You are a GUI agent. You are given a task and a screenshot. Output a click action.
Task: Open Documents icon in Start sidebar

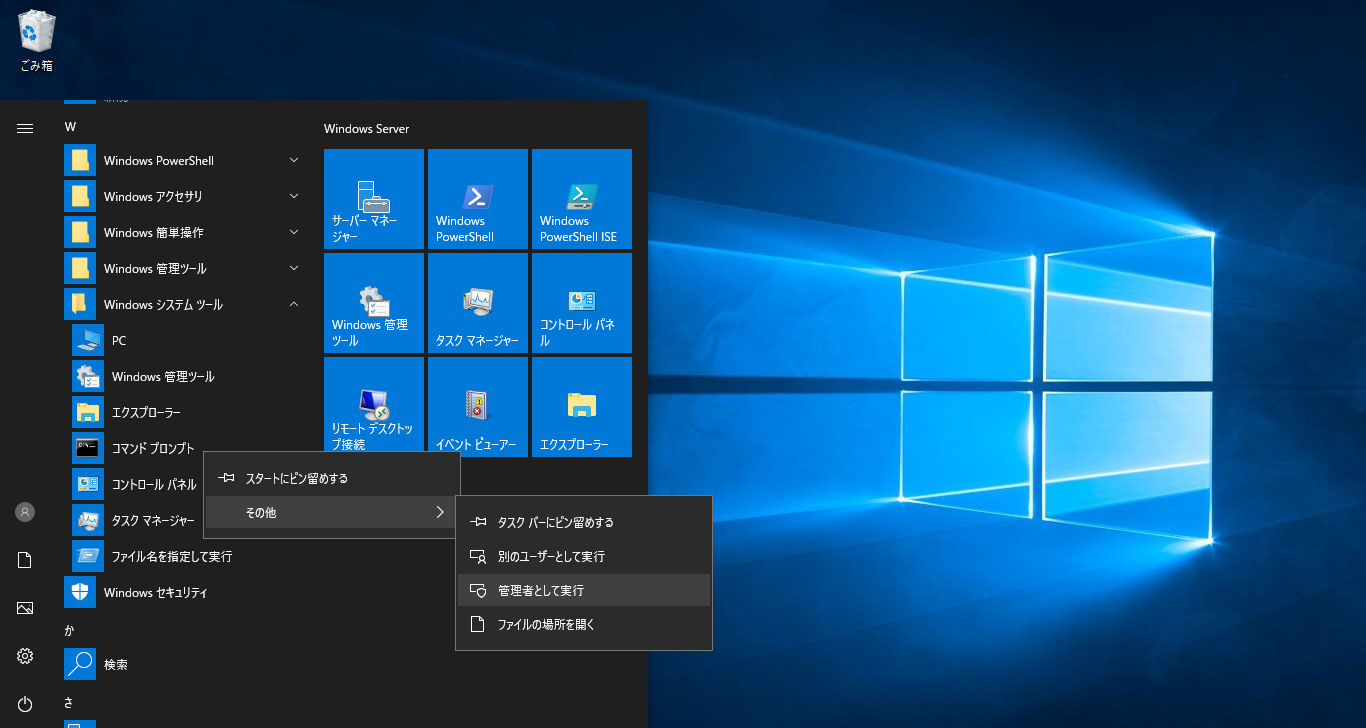[x=25, y=560]
